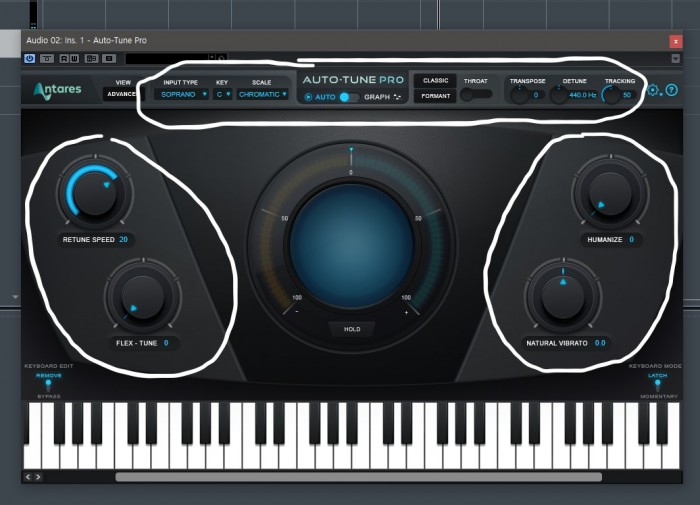The image size is (700, 505).
Task: Click the Detune knob
Action: click(x=558, y=95)
